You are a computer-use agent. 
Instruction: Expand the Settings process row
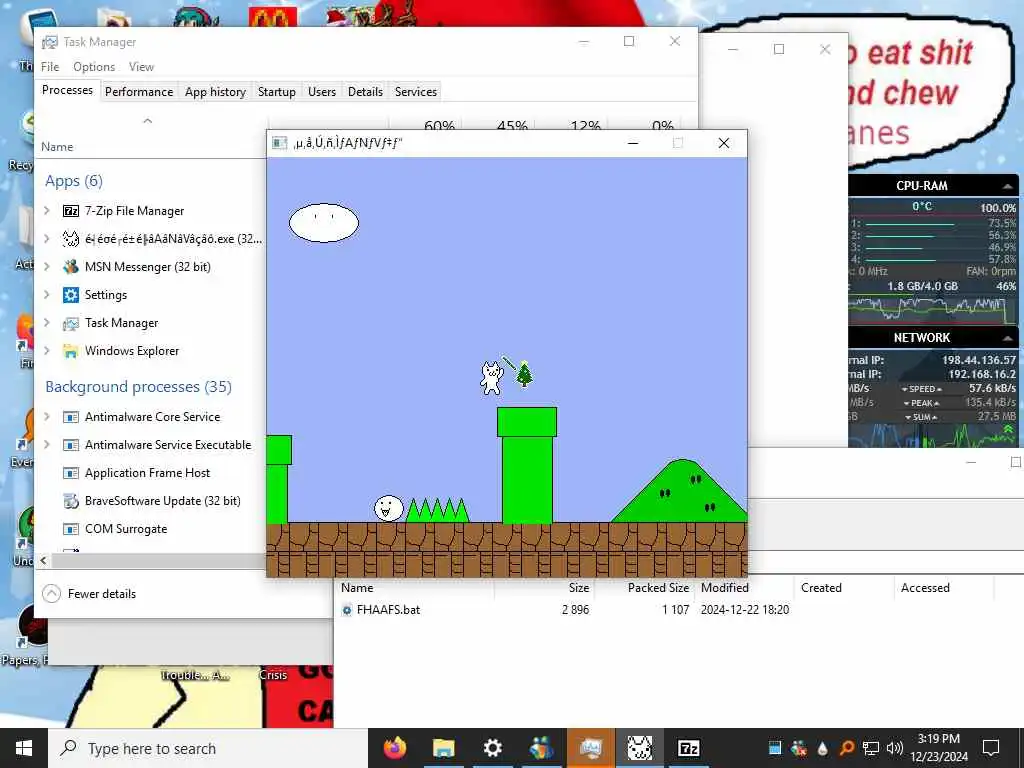pos(46,295)
